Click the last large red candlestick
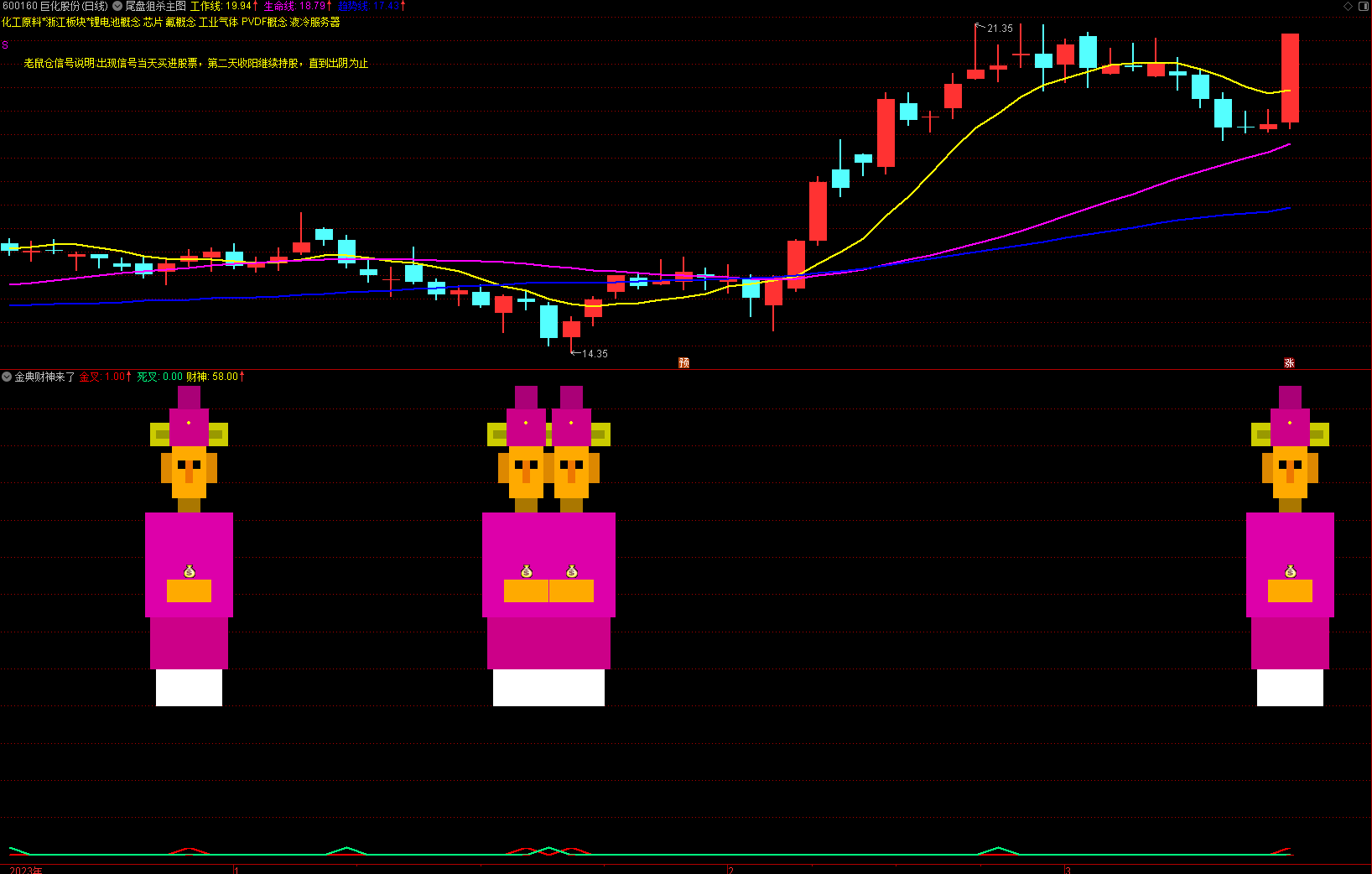Viewport: 1372px width, 874px height. pos(1290,78)
